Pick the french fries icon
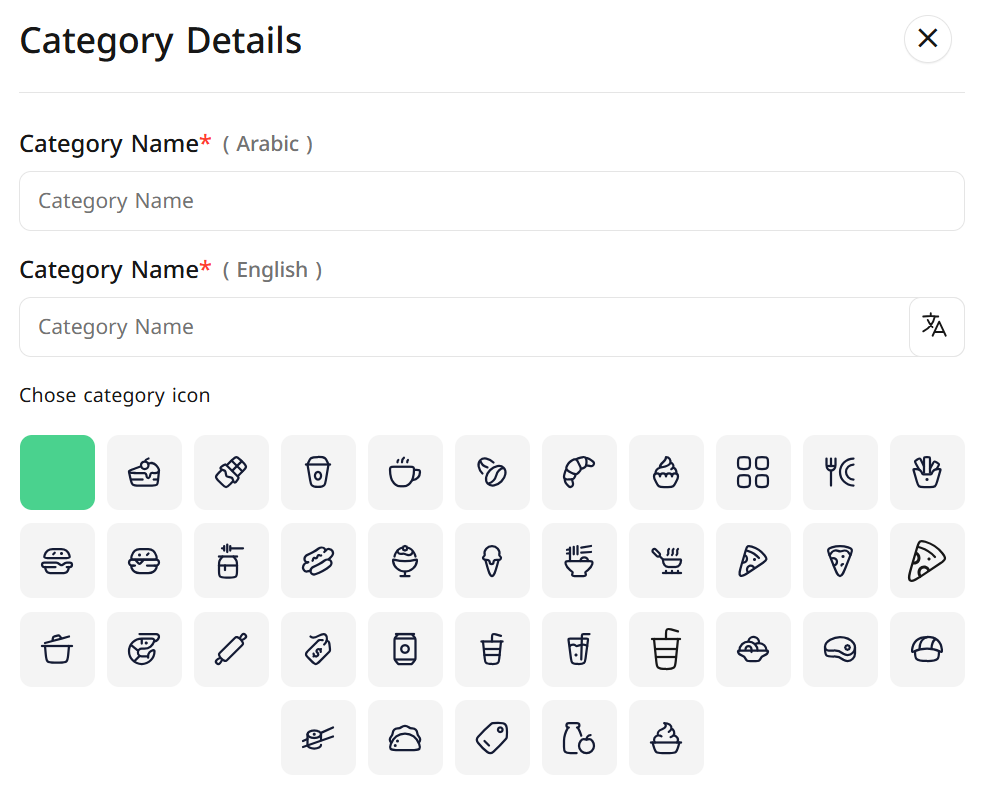The image size is (991, 785). [927, 472]
